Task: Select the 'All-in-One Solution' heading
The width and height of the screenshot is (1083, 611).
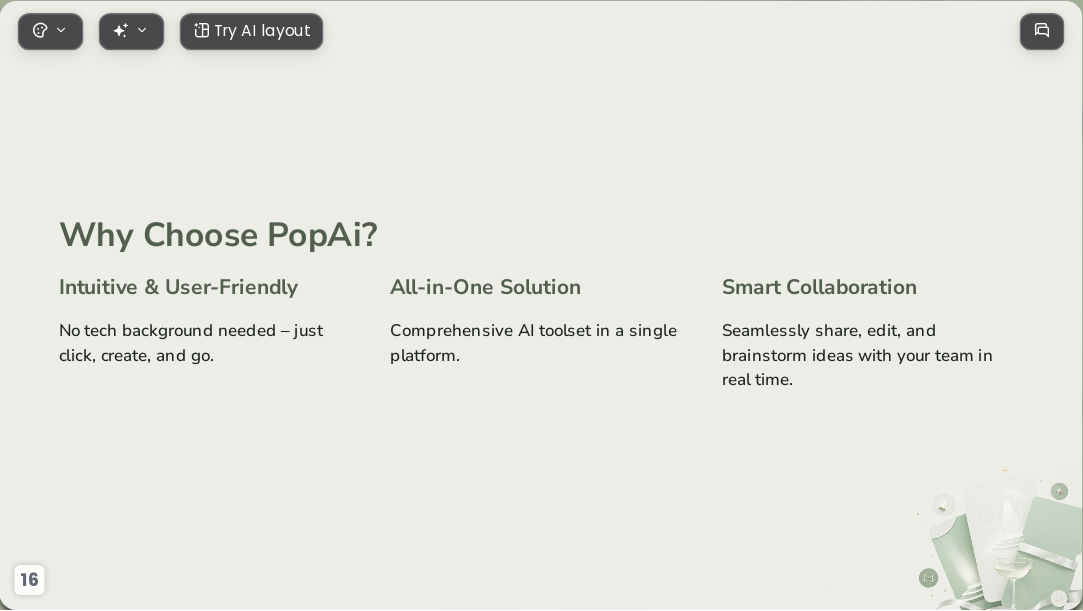Action: pyautogui.click(x=485, y=287)
